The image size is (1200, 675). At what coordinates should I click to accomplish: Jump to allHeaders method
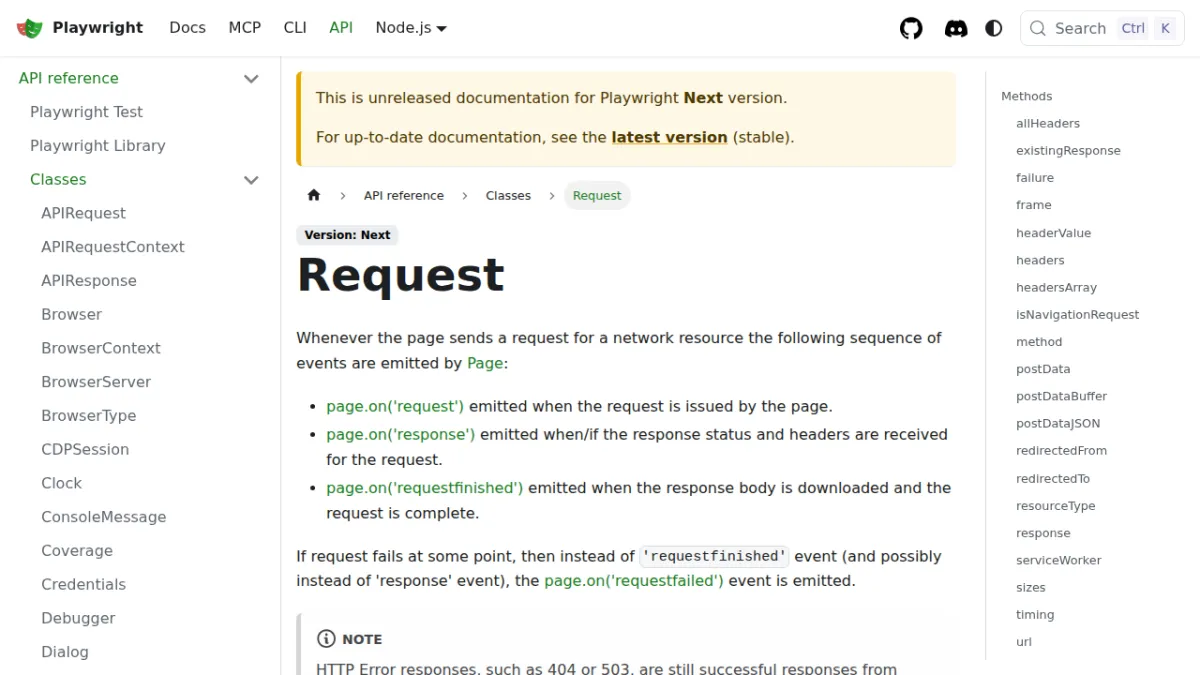(x=1048, y=124)
